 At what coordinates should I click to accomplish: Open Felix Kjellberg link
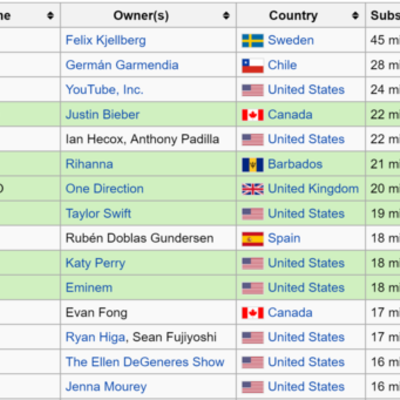pyautogui.click(x=106, y=40)
